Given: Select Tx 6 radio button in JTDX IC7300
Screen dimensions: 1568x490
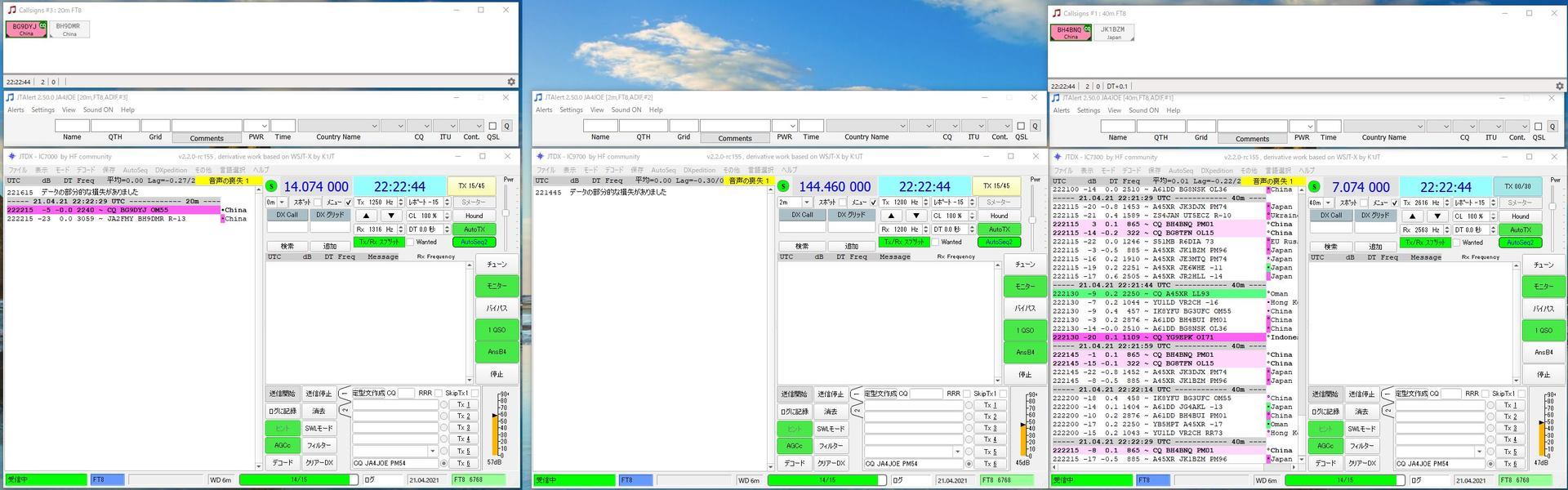Looking at the screenshot, I should pos(1490,464).
